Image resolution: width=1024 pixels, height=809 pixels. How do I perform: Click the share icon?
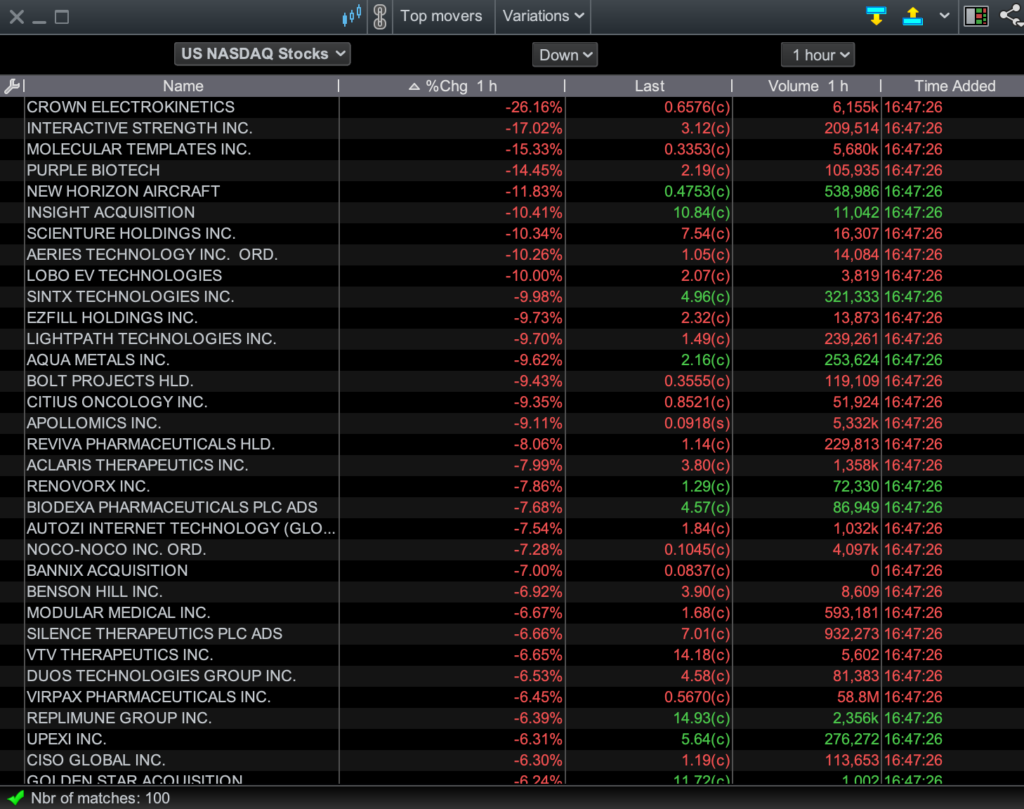point(1012,16)
